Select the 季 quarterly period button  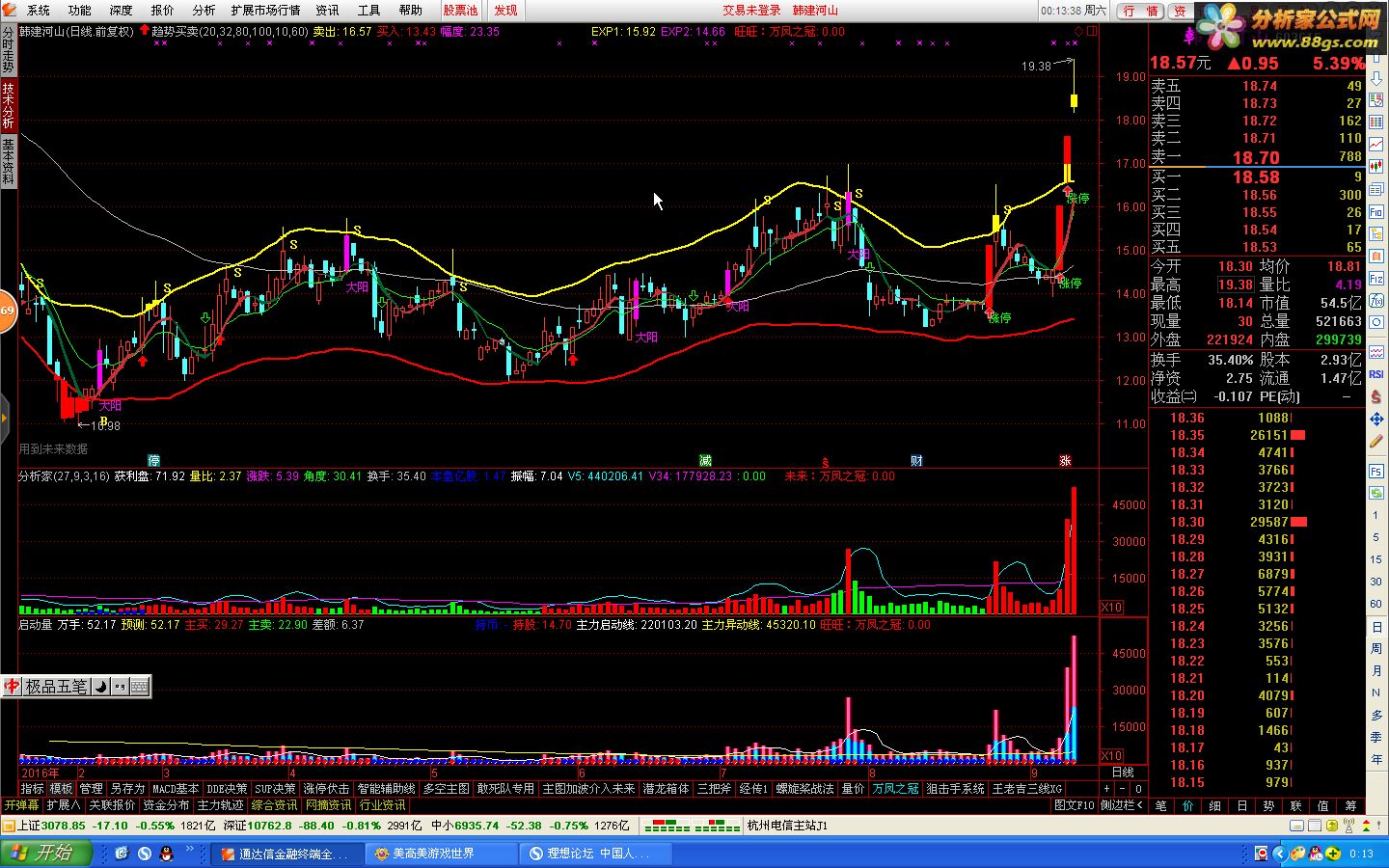[x=1376, y=738]
